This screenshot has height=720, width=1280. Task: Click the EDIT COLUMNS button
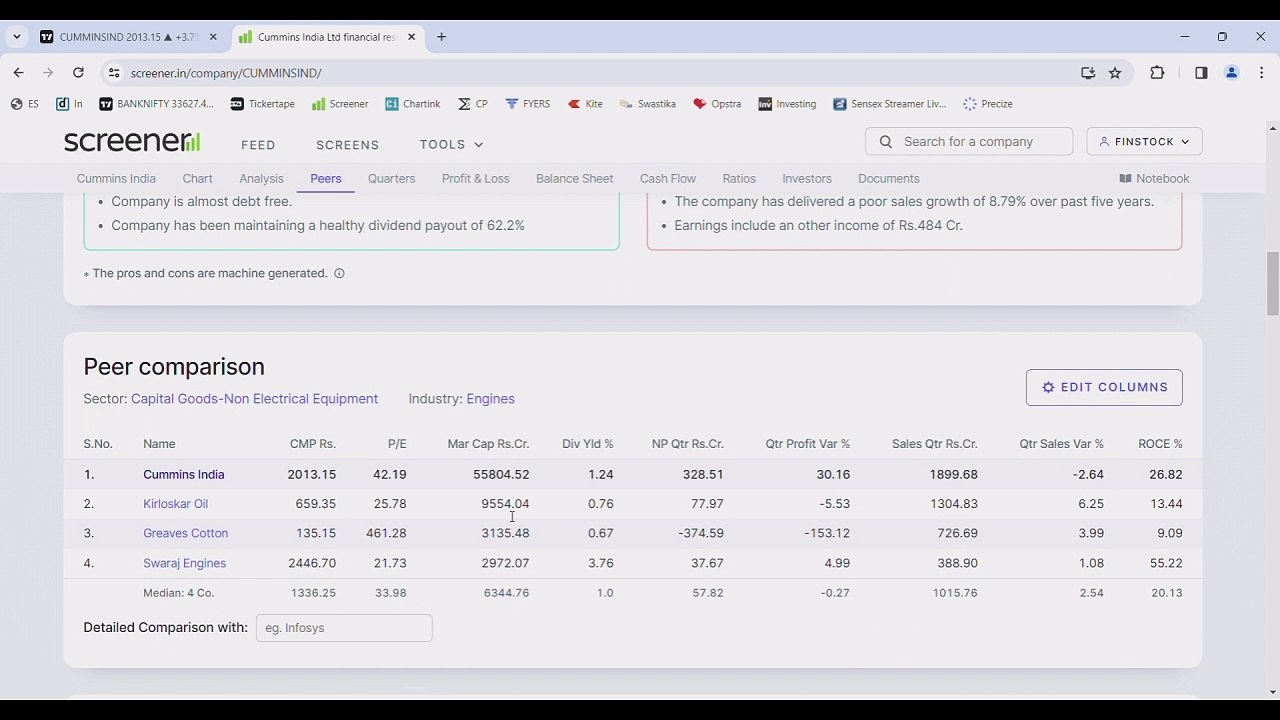point(1104,387)
